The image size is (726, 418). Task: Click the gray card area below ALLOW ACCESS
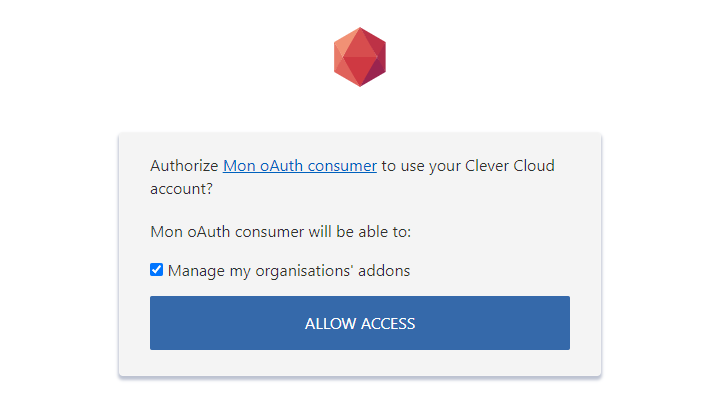(x=360, y=362)
